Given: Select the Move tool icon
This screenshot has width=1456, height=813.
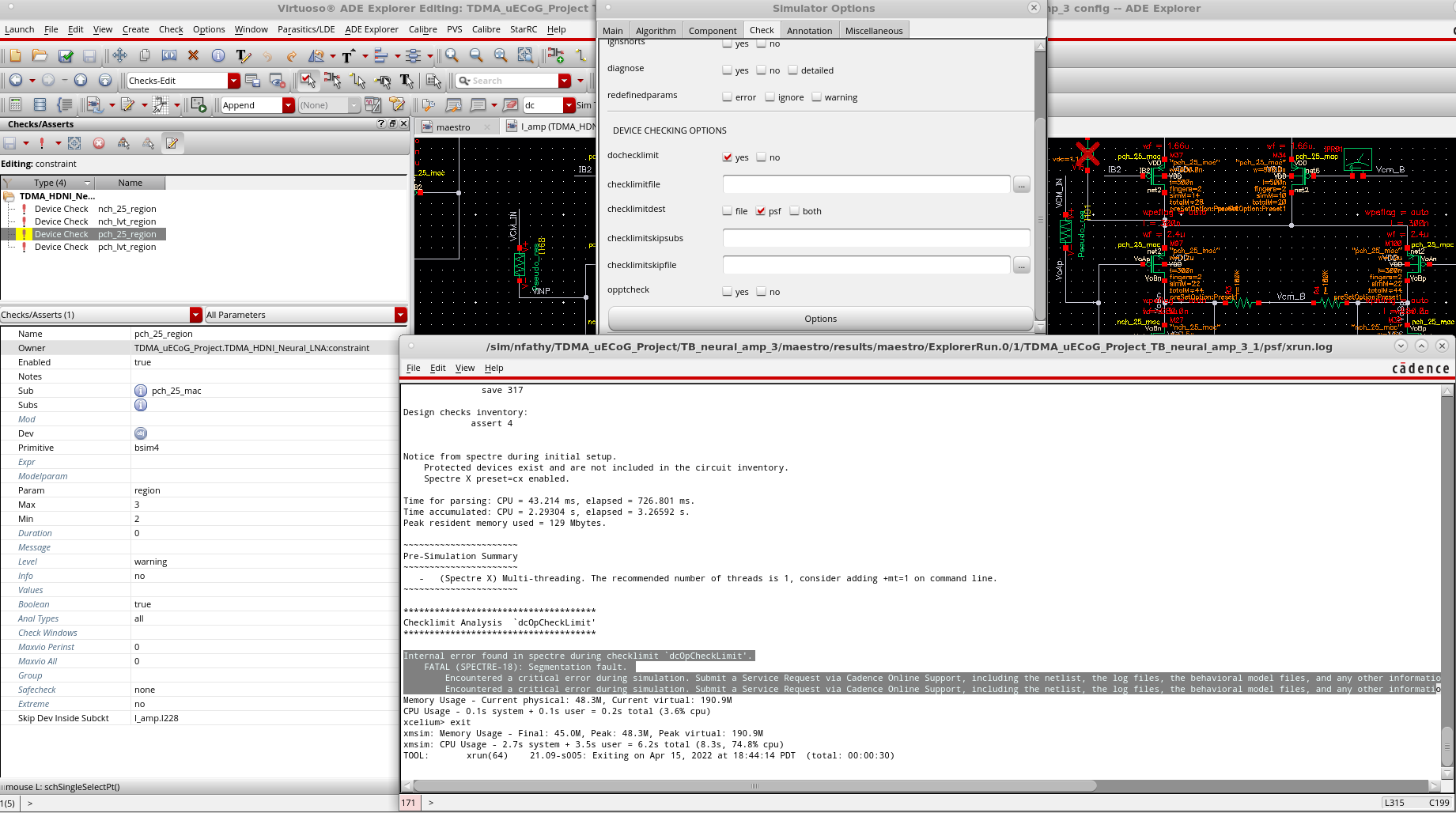Looking at the screenshot, I should 119,55.
